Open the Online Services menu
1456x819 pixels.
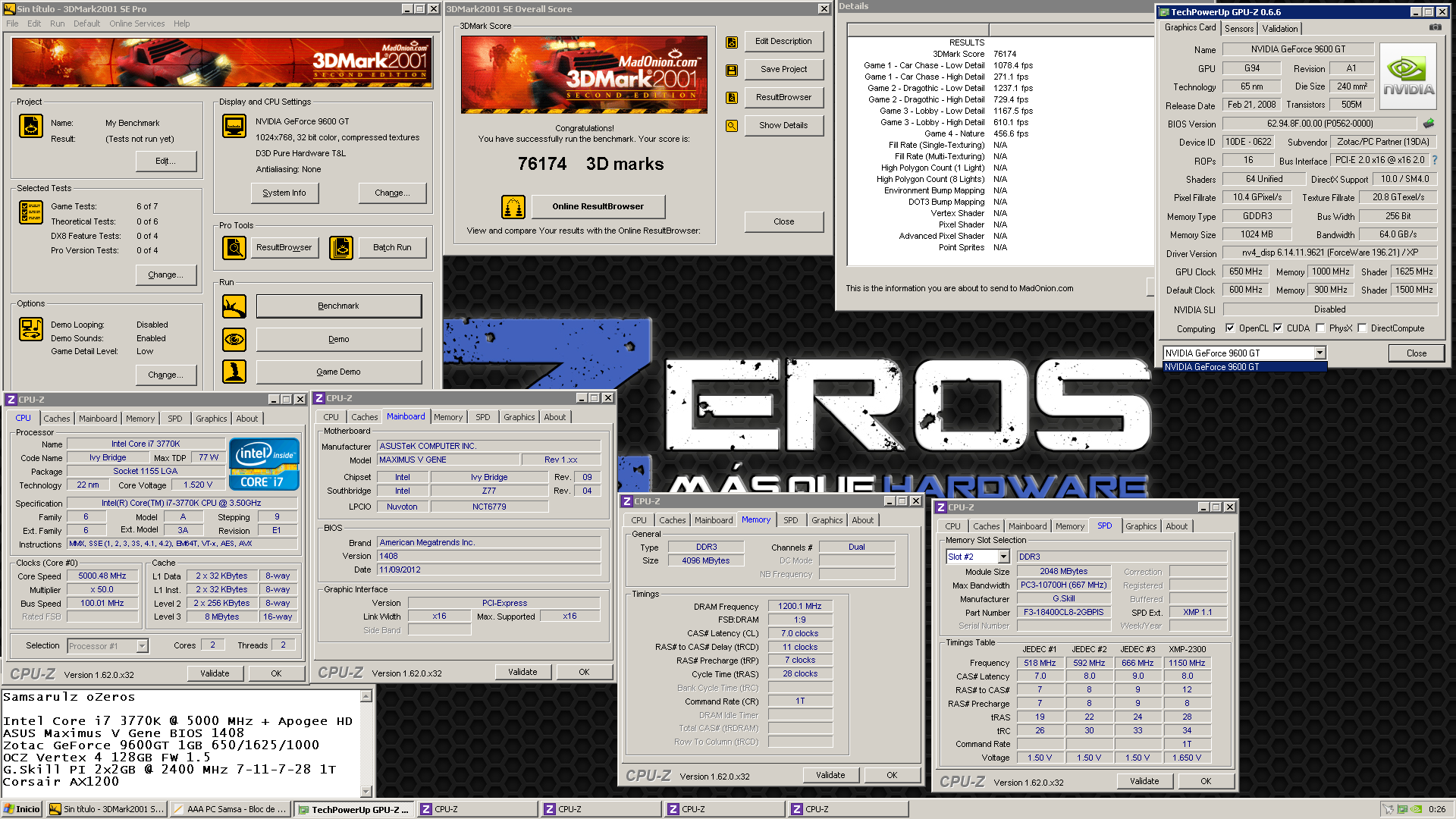136,24
